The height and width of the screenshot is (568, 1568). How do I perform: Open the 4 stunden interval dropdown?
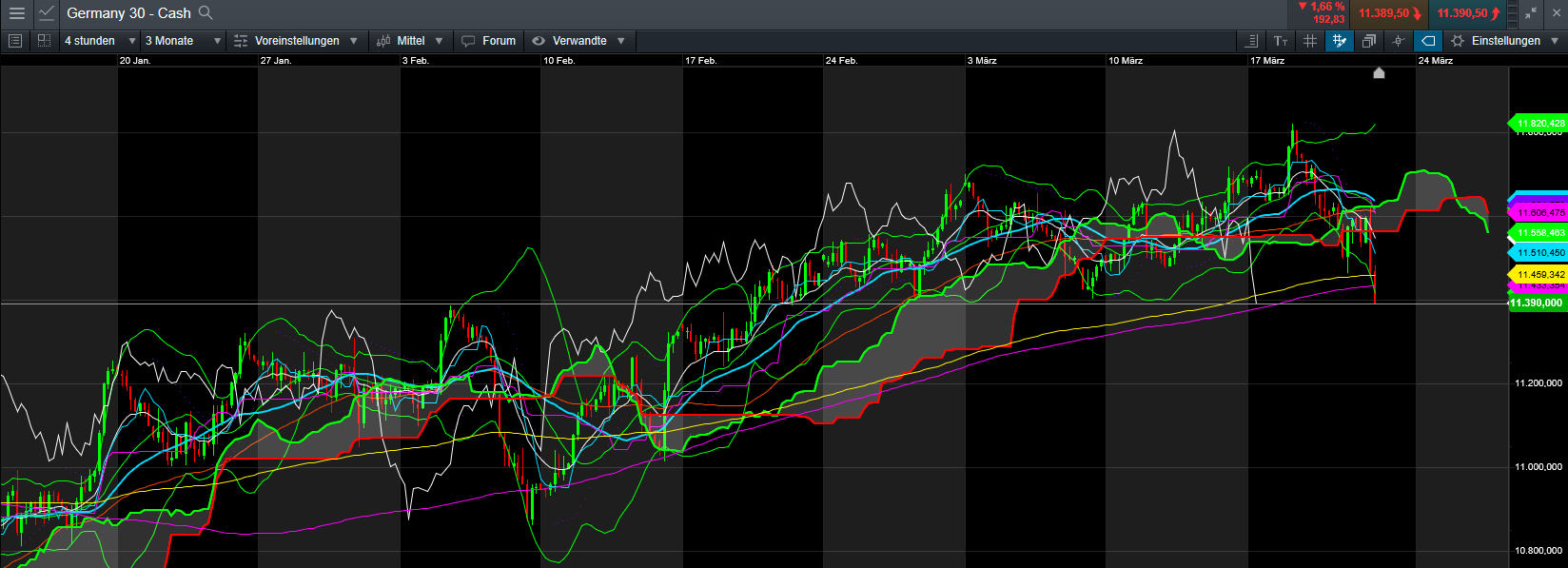99,41
